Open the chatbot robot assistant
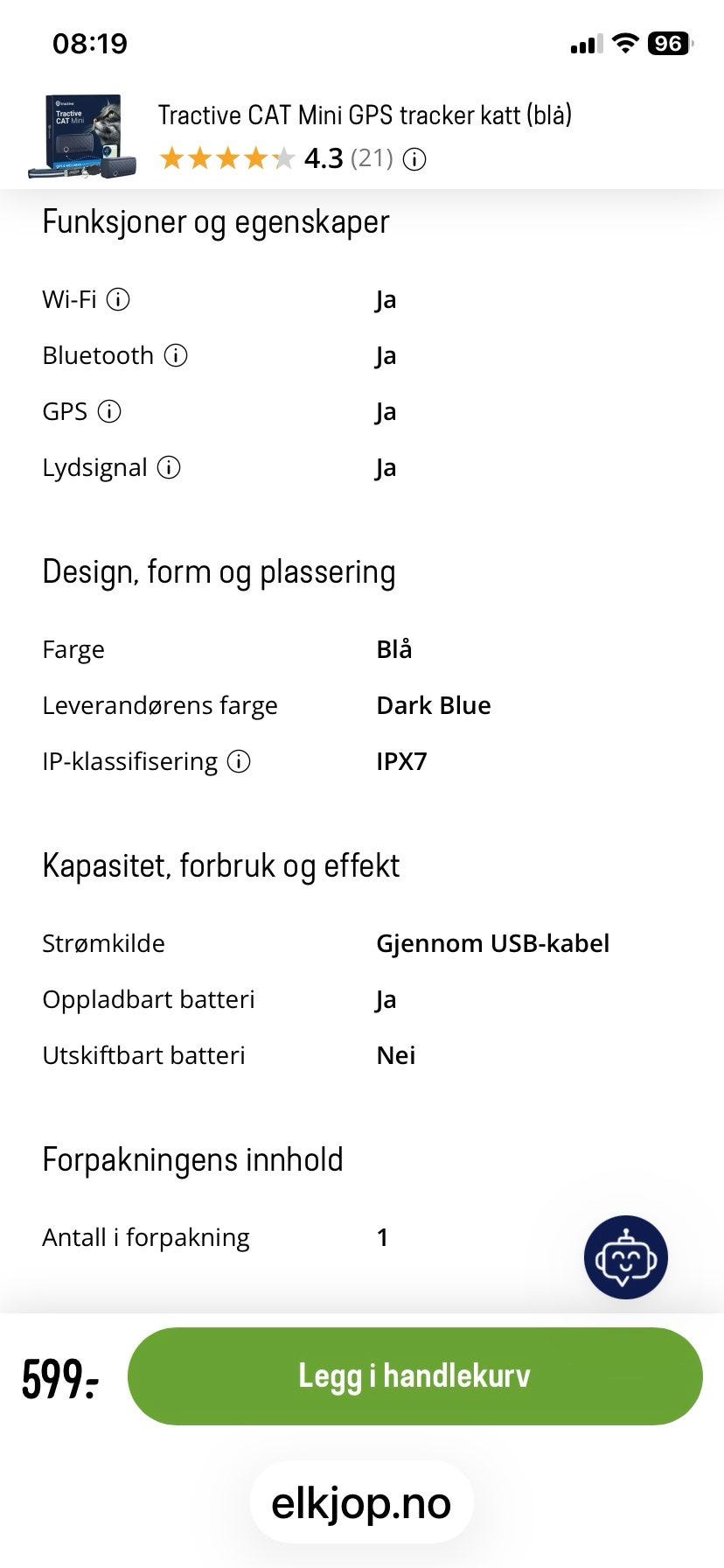The image size is (724, 1568). 625,1256
